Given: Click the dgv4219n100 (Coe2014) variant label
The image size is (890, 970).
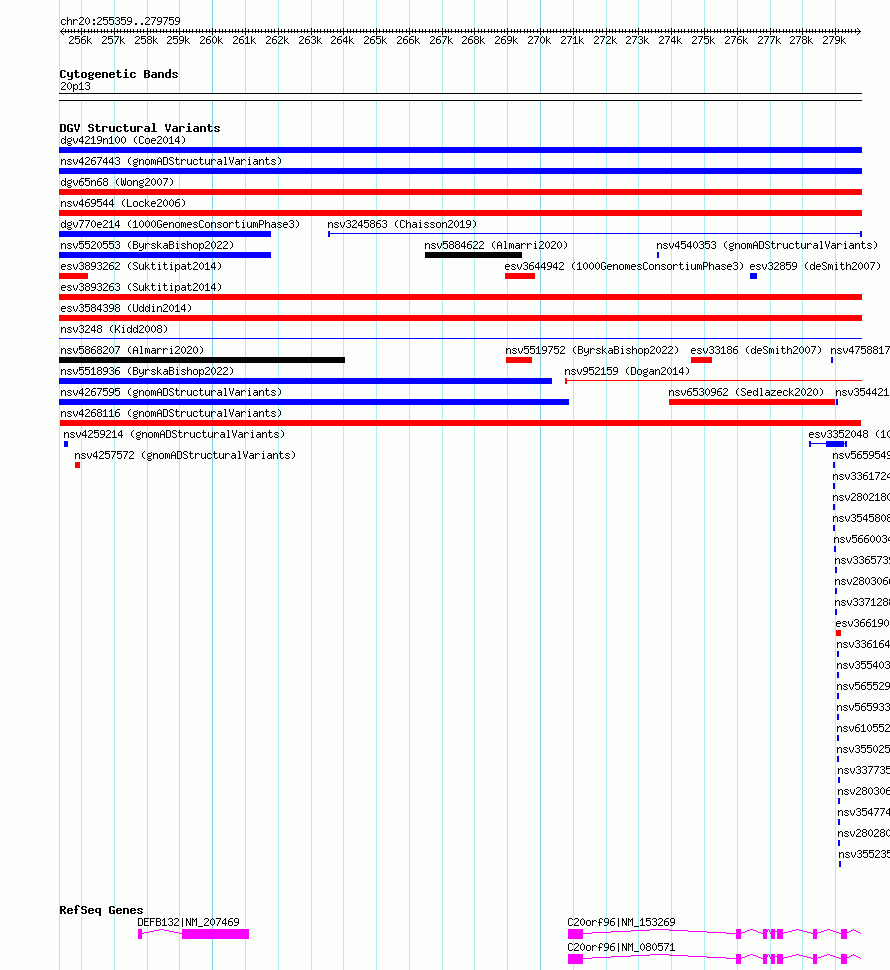Looking at the screenshot, I should tap(122, 140).
